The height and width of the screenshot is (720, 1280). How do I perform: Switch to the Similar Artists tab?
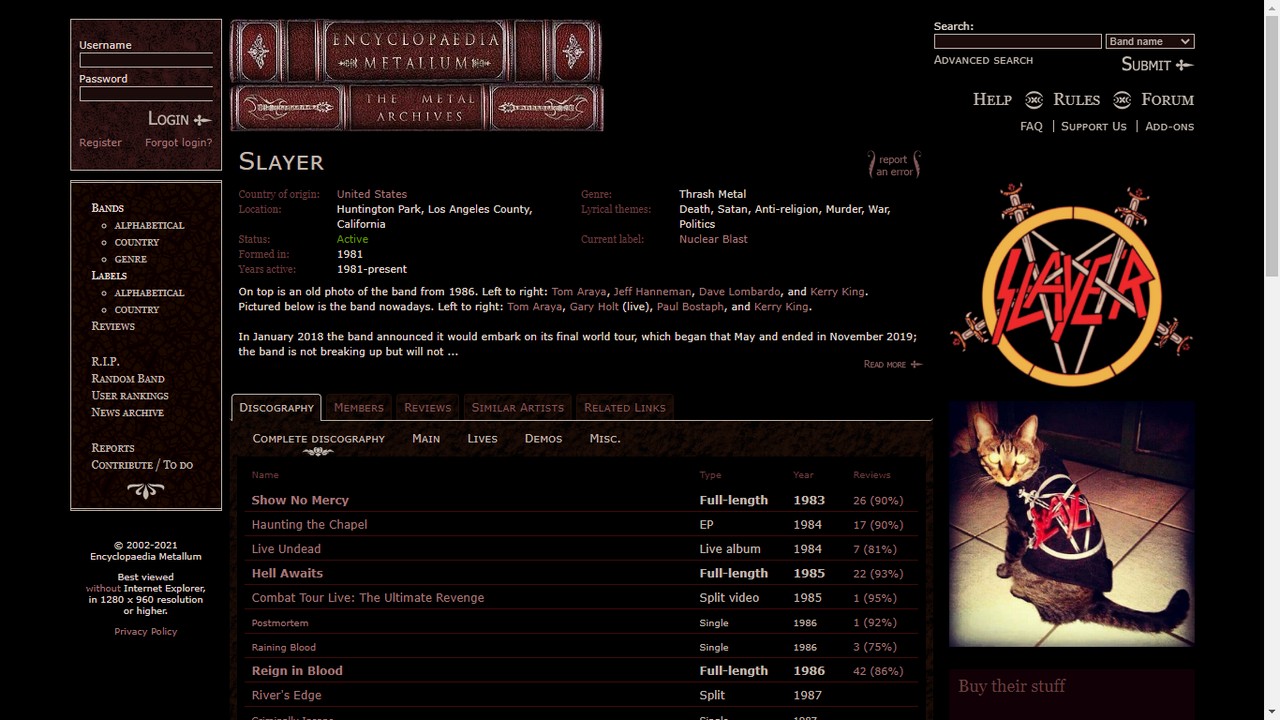coord(517,407)
